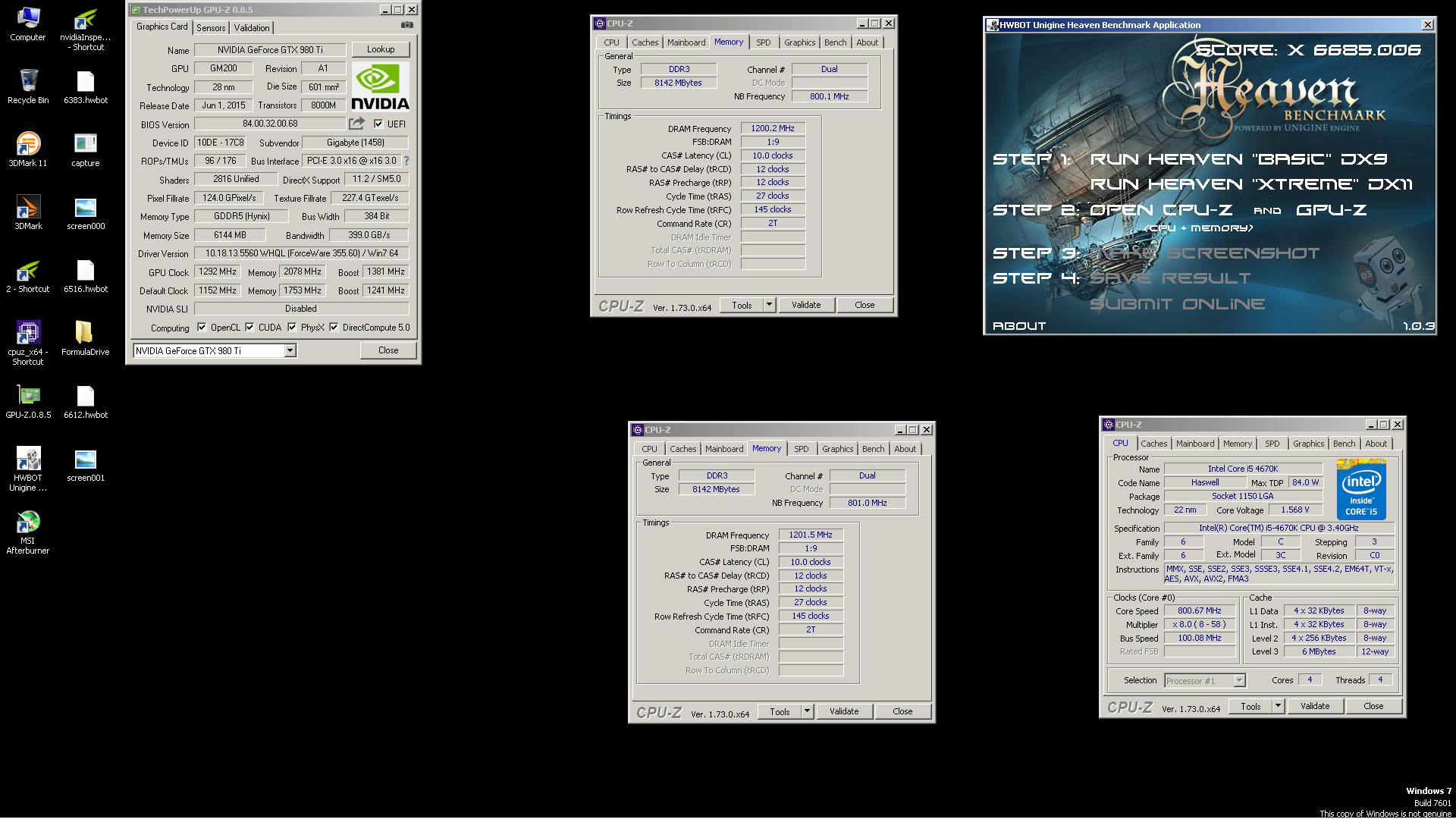Image resolution: width=1456 pixels, height=819 pixels.
Task: Click Validate in CPU-Z CPU window
Action: pyautogui.click(x=1315, y=706)
